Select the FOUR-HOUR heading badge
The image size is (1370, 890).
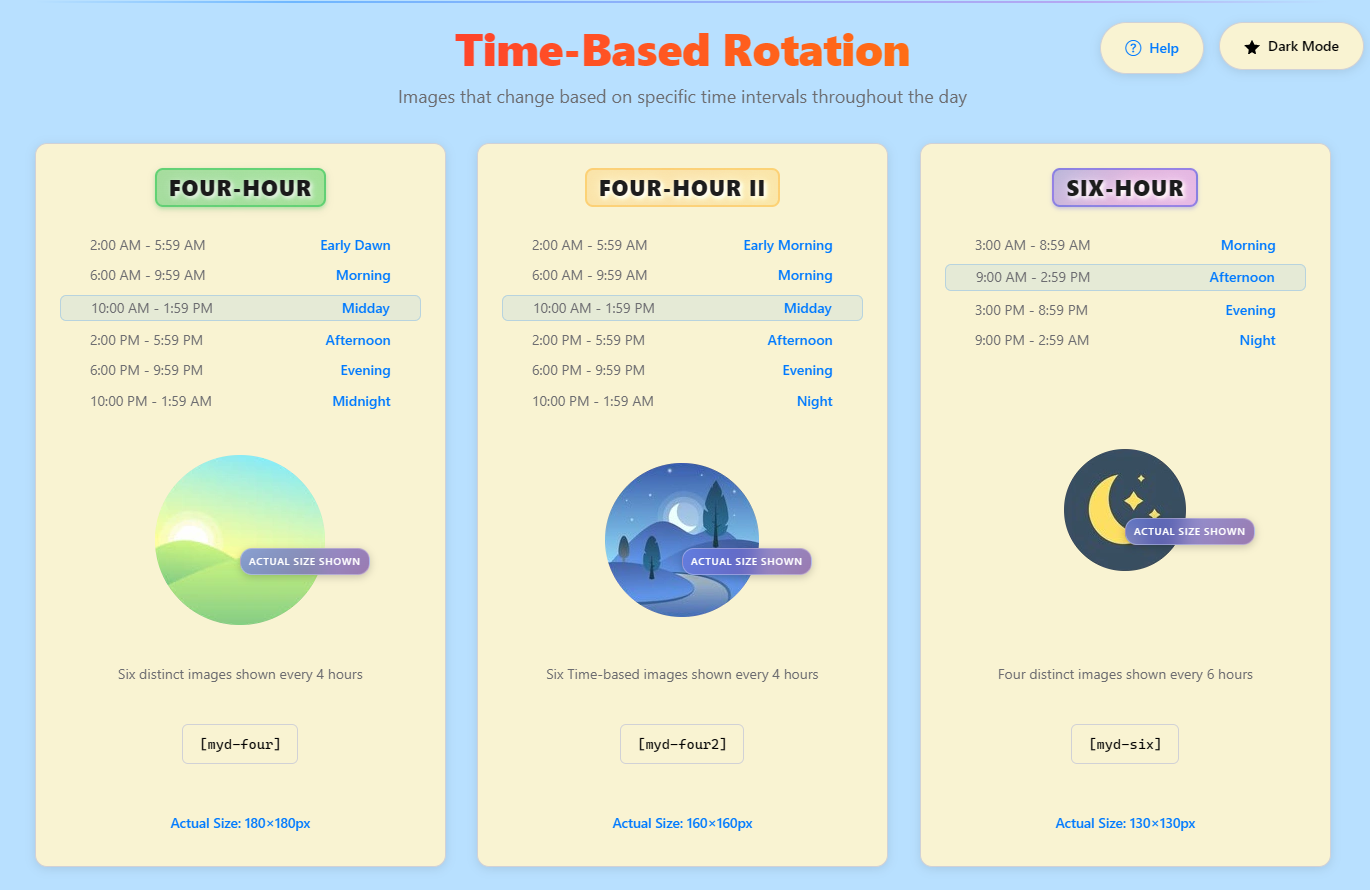click(240, 188)
